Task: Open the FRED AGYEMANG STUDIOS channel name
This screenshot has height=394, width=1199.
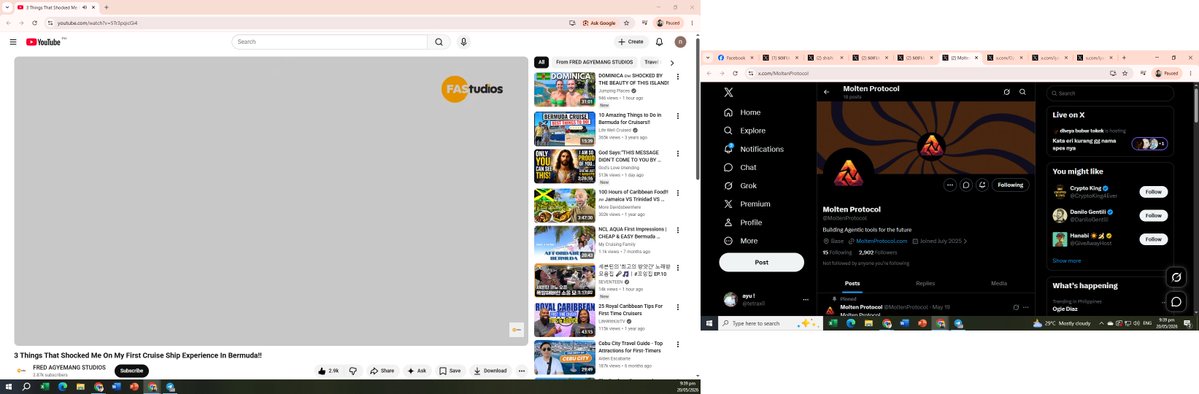Action: pyautogui.click(x=70, y=367)
